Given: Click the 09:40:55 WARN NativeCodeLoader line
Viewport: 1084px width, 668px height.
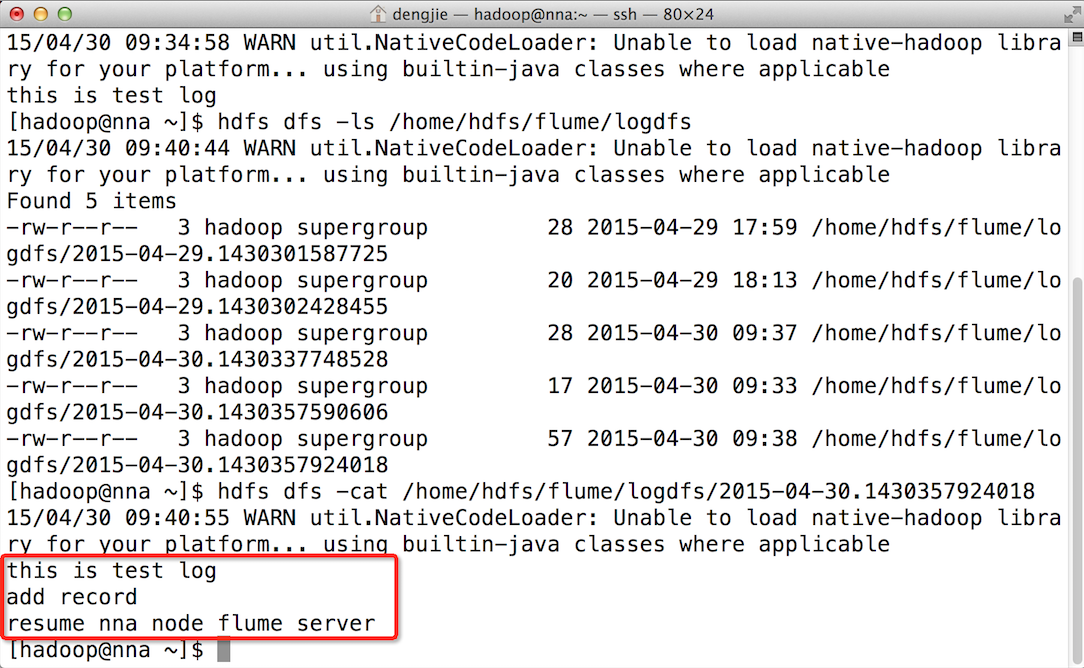Looking at the screenshot, I should 534,518.
